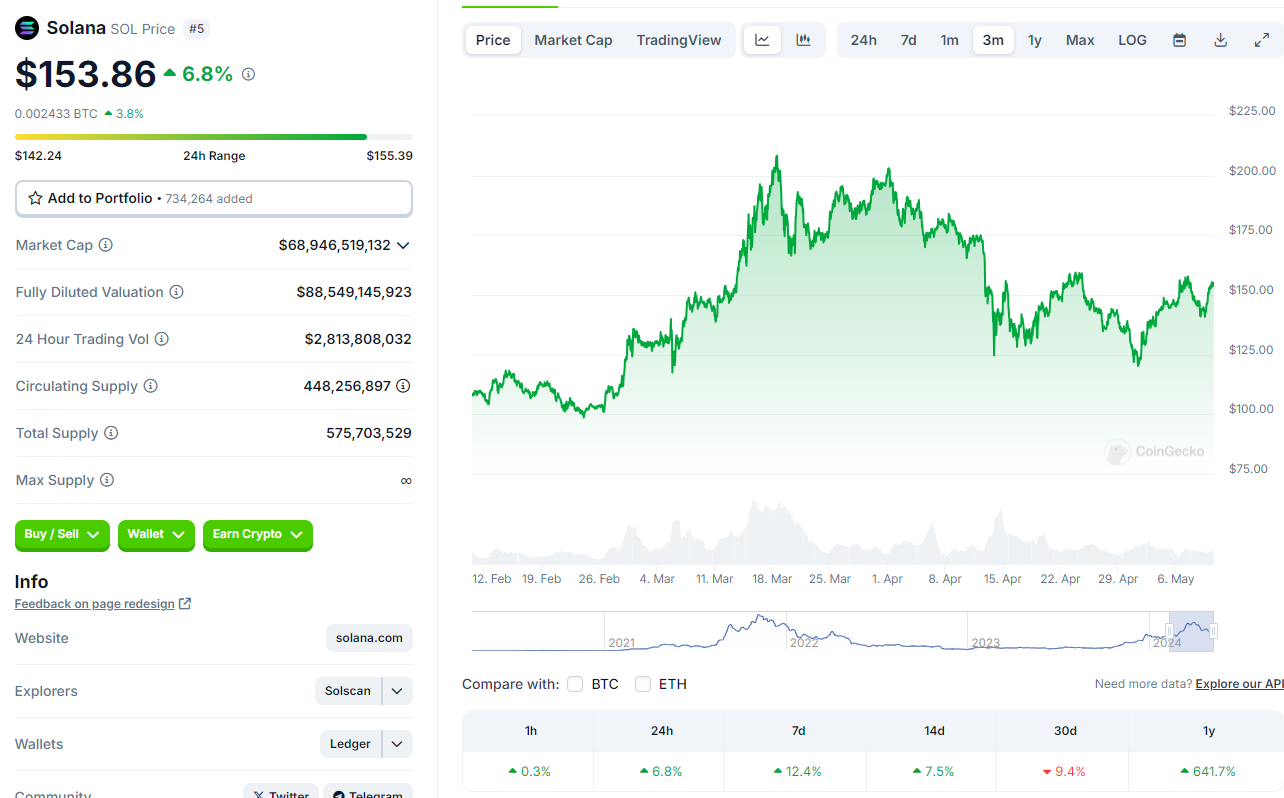Open the Earn Crypto dropdown

click(x=258, y=535)
